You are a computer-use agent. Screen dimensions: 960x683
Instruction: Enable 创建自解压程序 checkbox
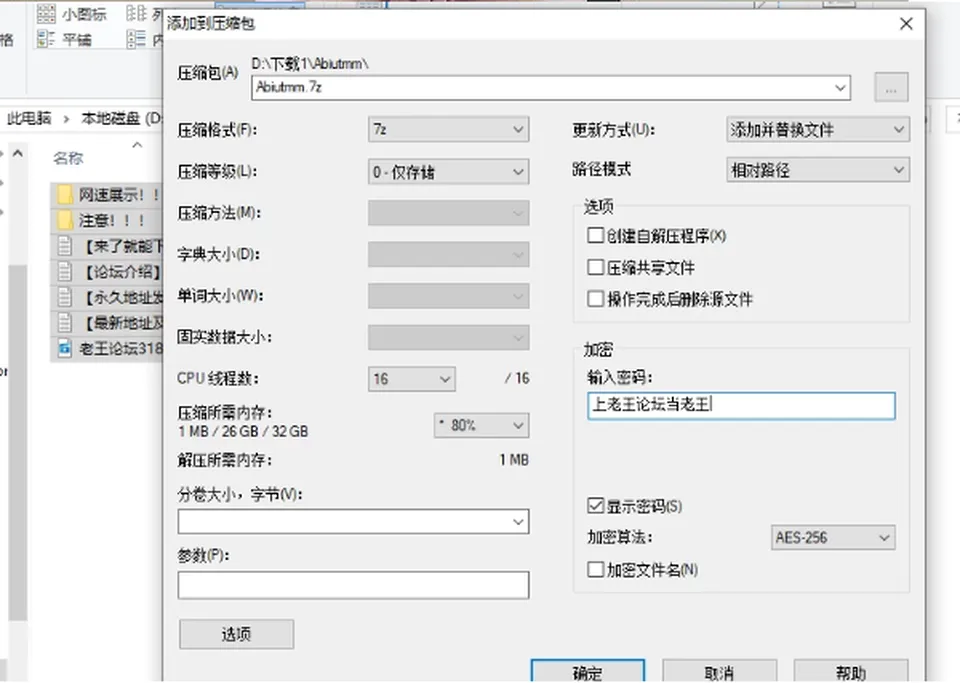point(595,236)
